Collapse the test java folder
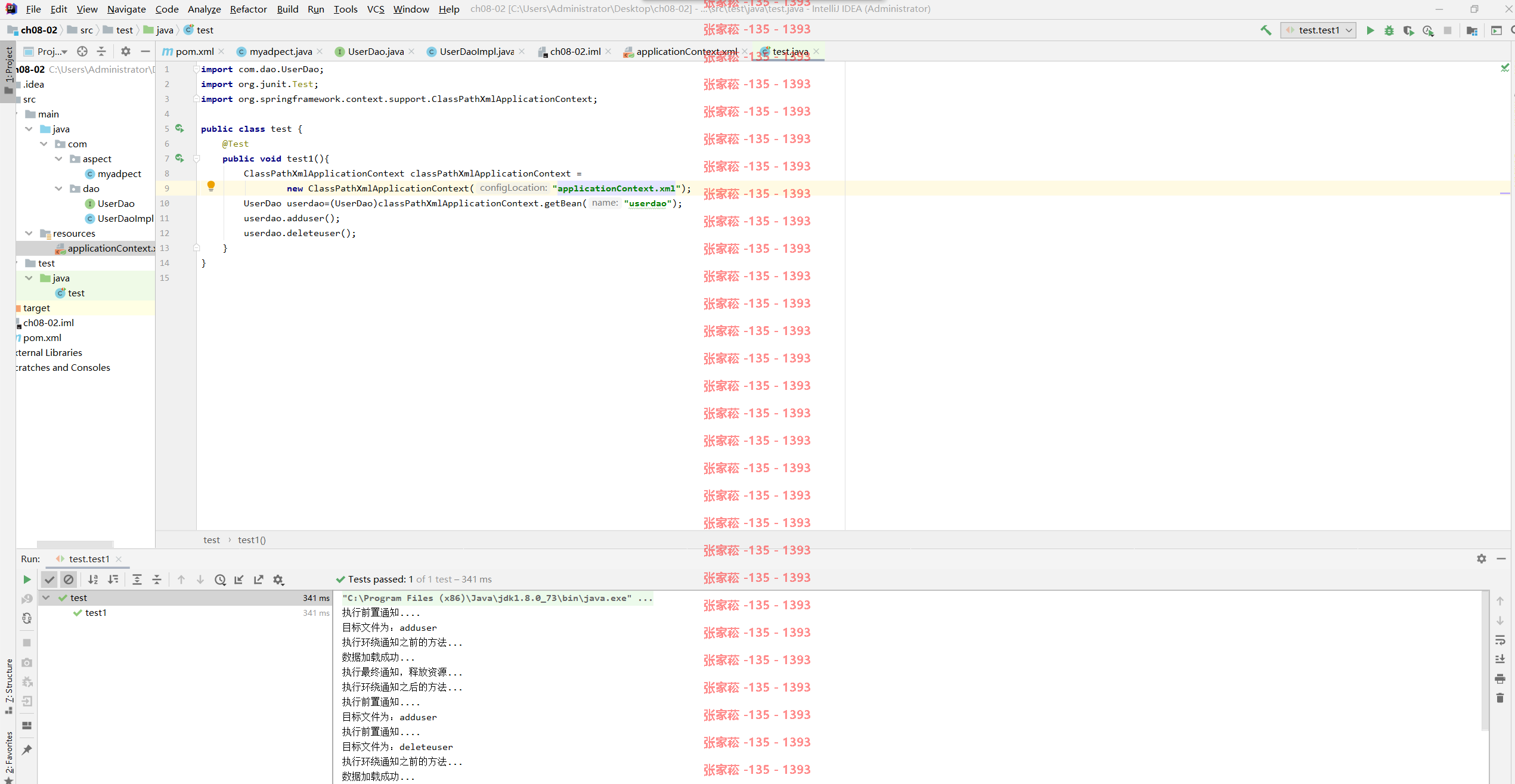This screenshot has height=784, width=1515. click(x=29, y=278)
